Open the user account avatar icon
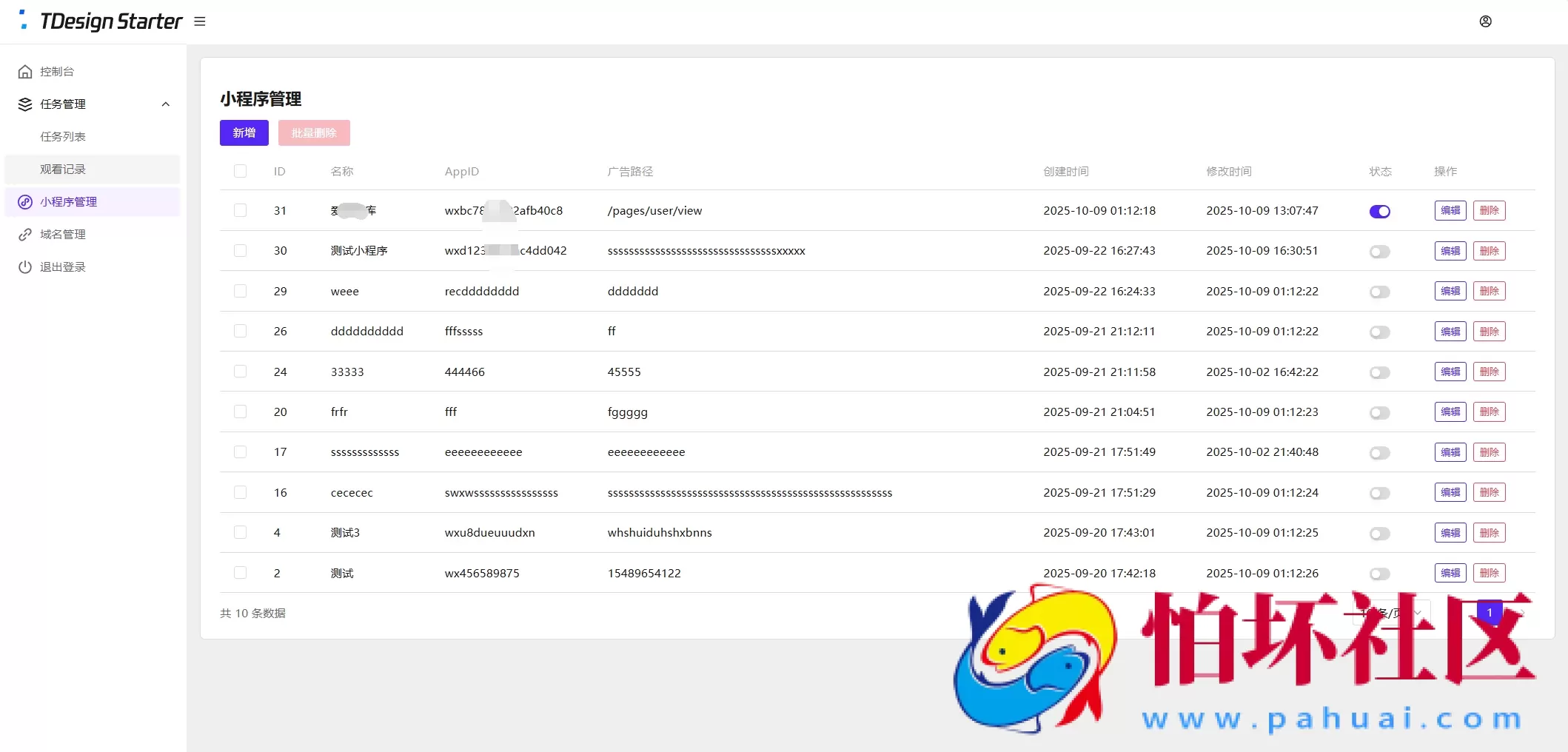This screenshot has width=1568, height=752. [1485, 21]
